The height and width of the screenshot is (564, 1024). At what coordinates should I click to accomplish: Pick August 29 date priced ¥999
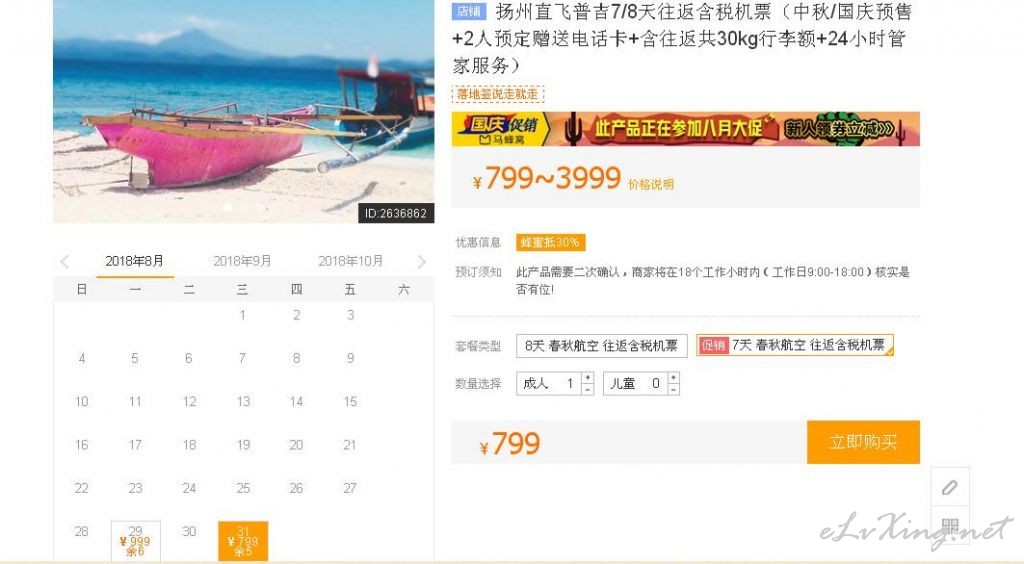point(136,540)
